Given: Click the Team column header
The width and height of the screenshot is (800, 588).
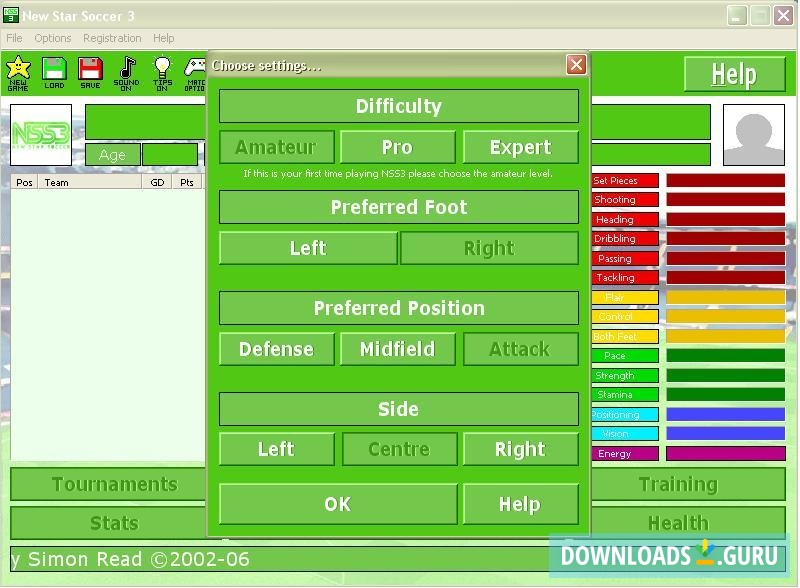Looking at the screenshot, I should point(89,182).
